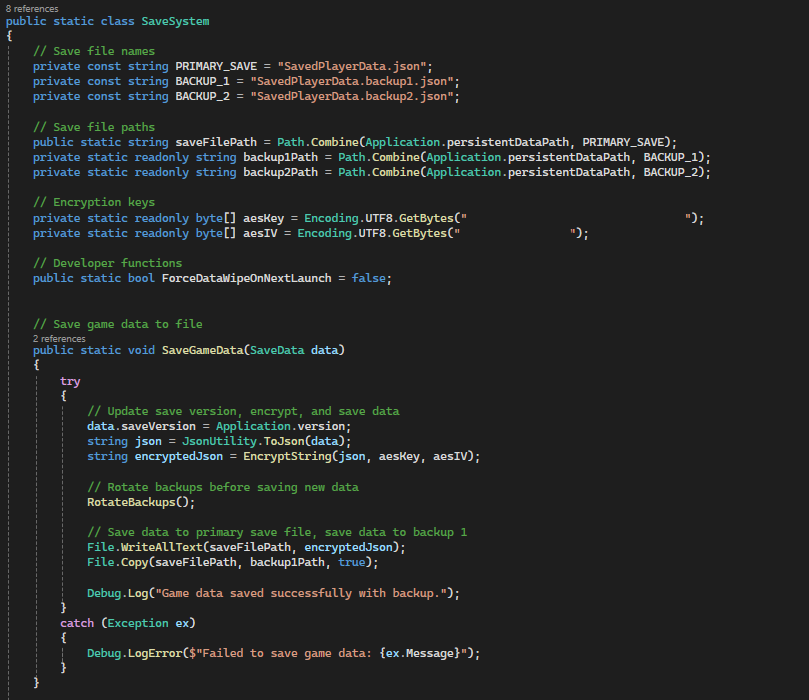Click the Exception type in catch clause
The height and width of the screenshot is (700, 809).
[138, 623]
